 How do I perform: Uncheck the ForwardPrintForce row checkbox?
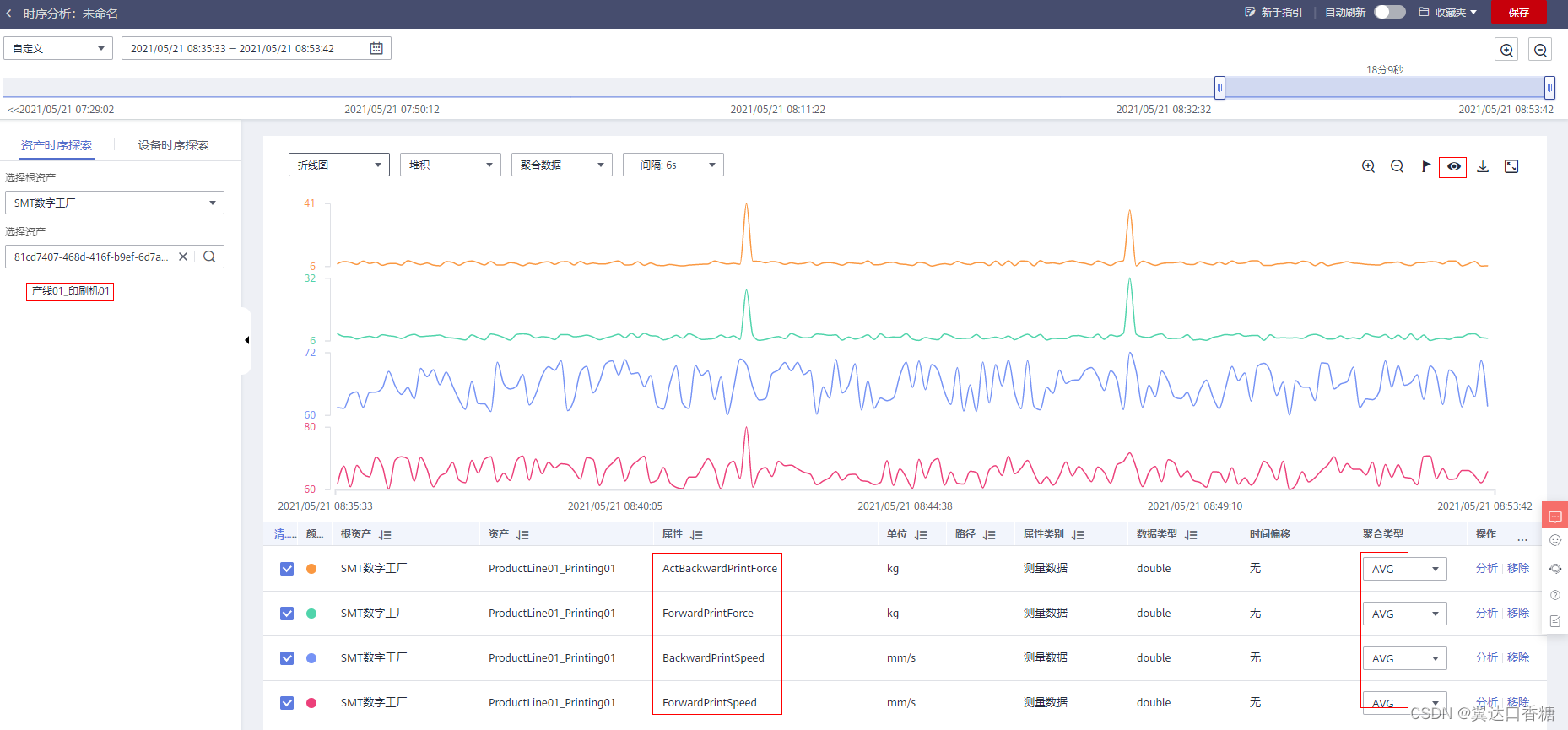tap(287, 614)
